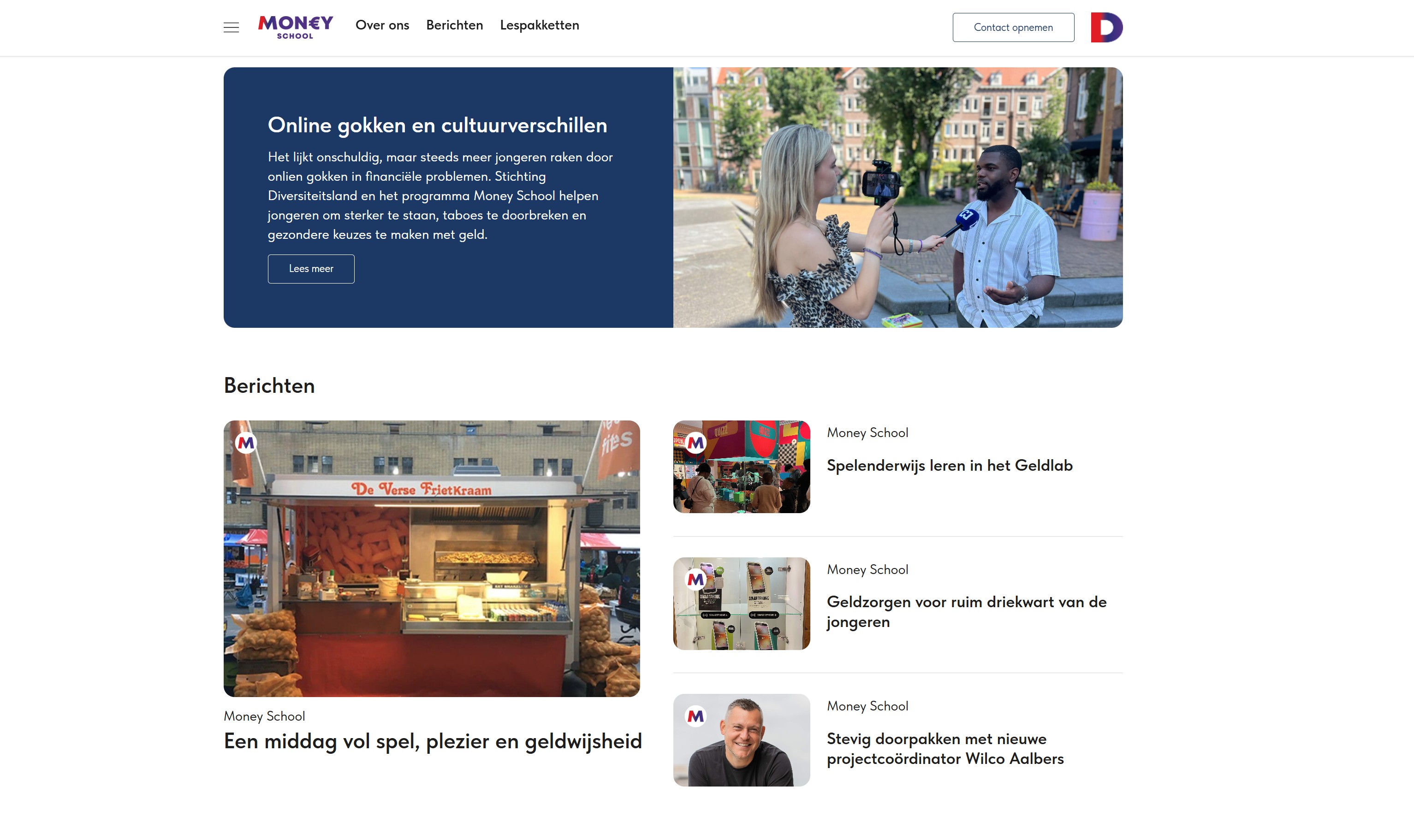Screen dimensions: 1414x840
Task: Click the interview hero photo
Action: tap(898, 197)
